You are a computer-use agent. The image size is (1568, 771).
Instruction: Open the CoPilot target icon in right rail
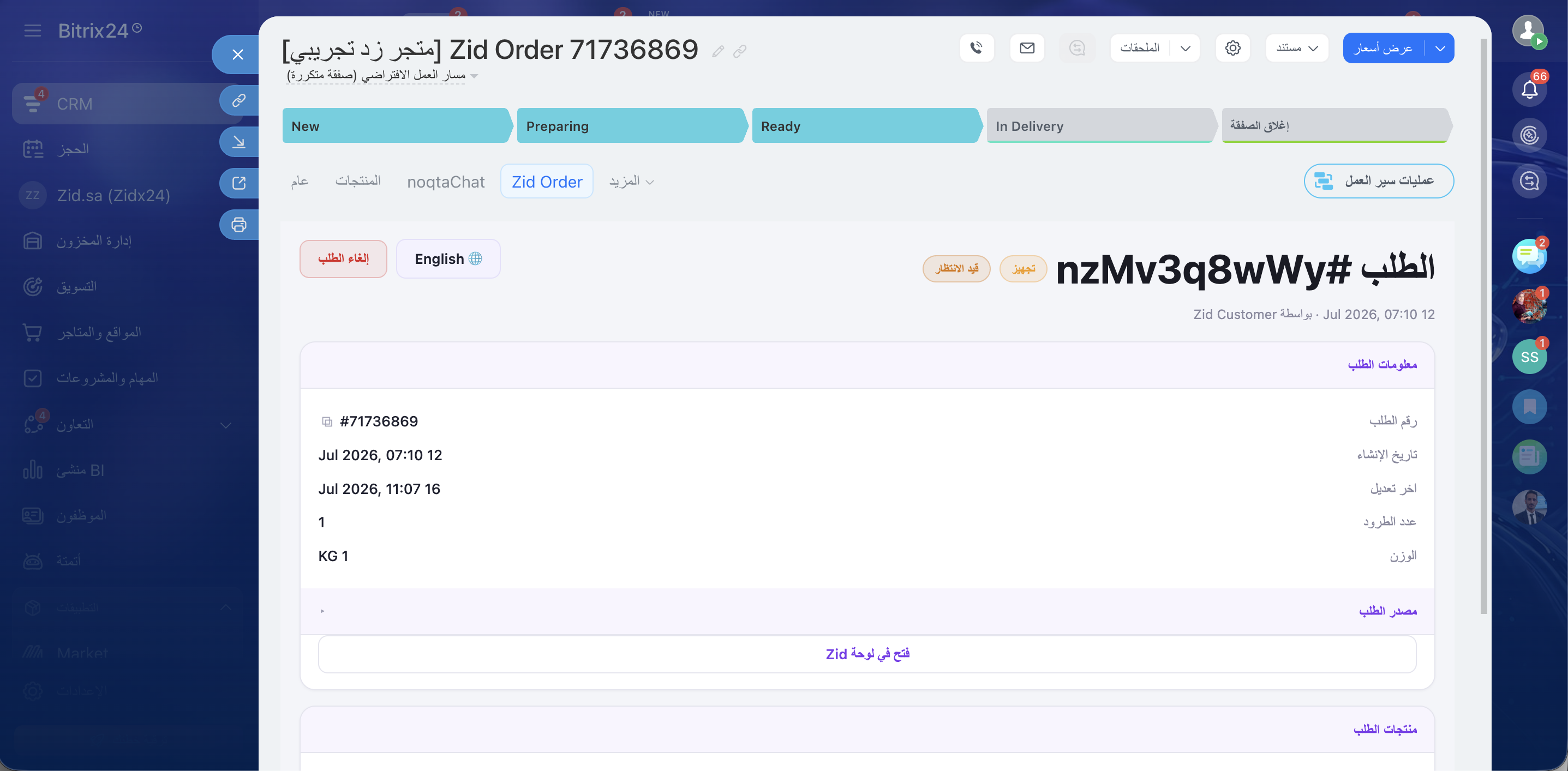pos(1529,135)
